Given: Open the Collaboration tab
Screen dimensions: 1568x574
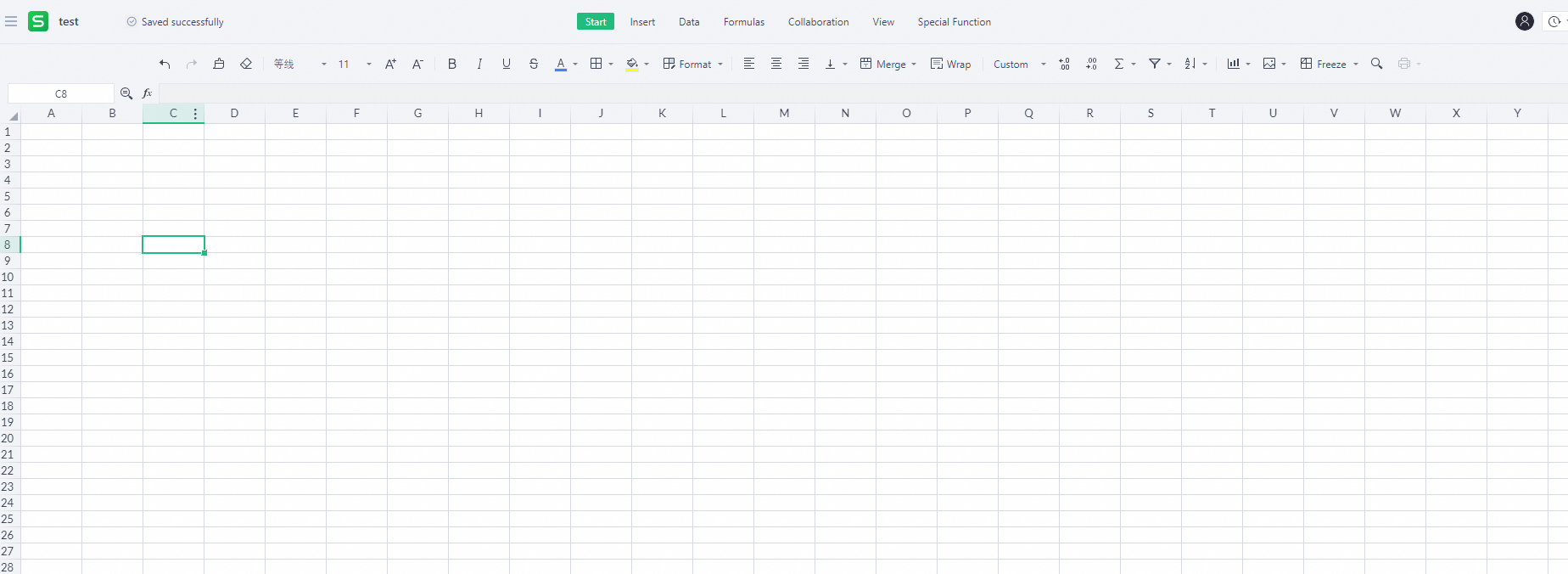Looking at the screenshot, I should coord(818,22).
